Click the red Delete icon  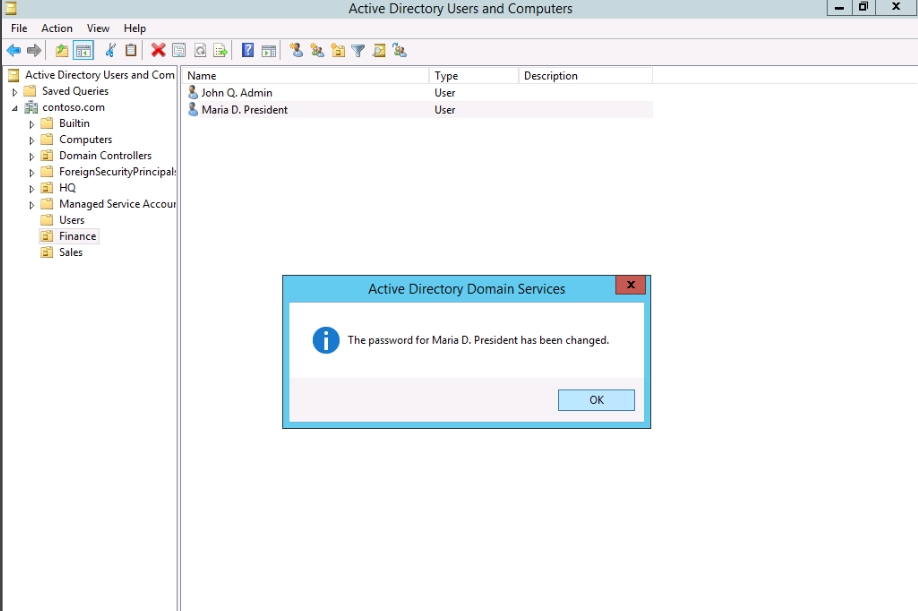tap(158, 50)
